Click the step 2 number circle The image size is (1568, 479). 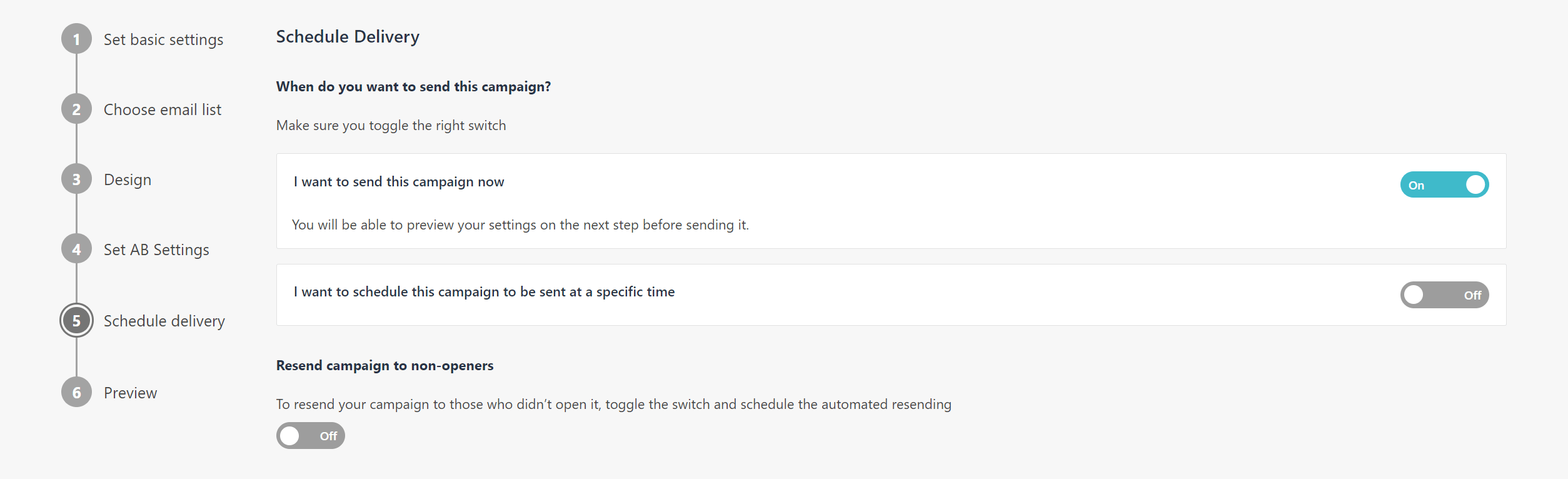76,109
